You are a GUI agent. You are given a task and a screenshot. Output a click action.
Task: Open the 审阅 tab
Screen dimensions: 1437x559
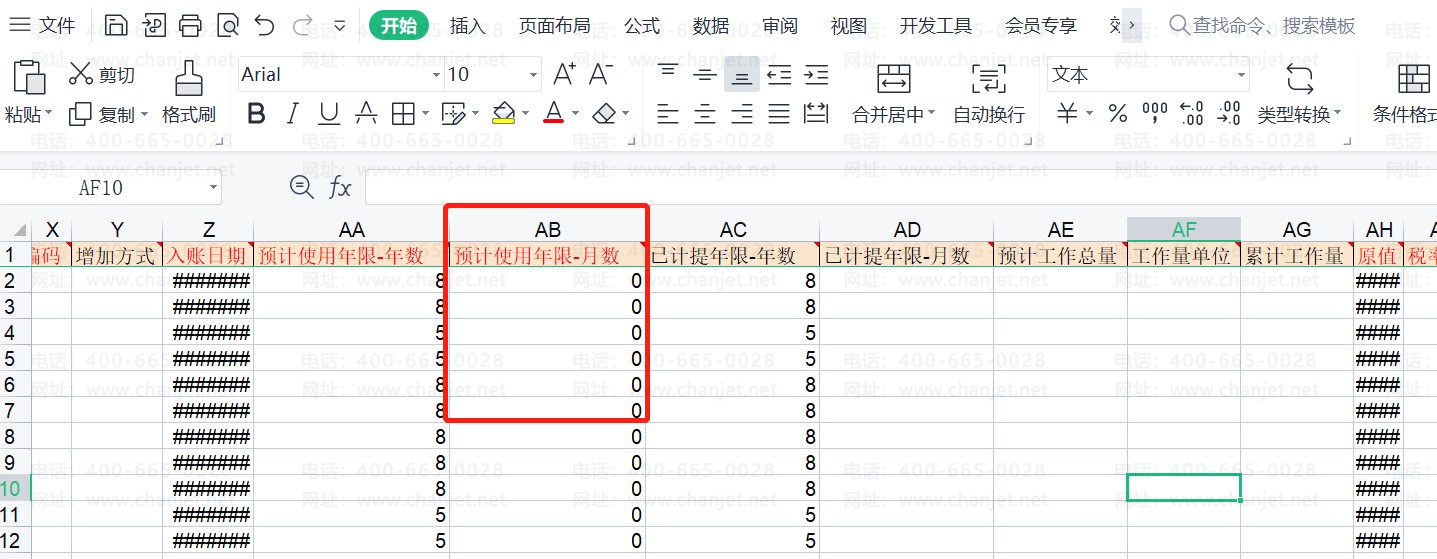[x=780, y=26]
